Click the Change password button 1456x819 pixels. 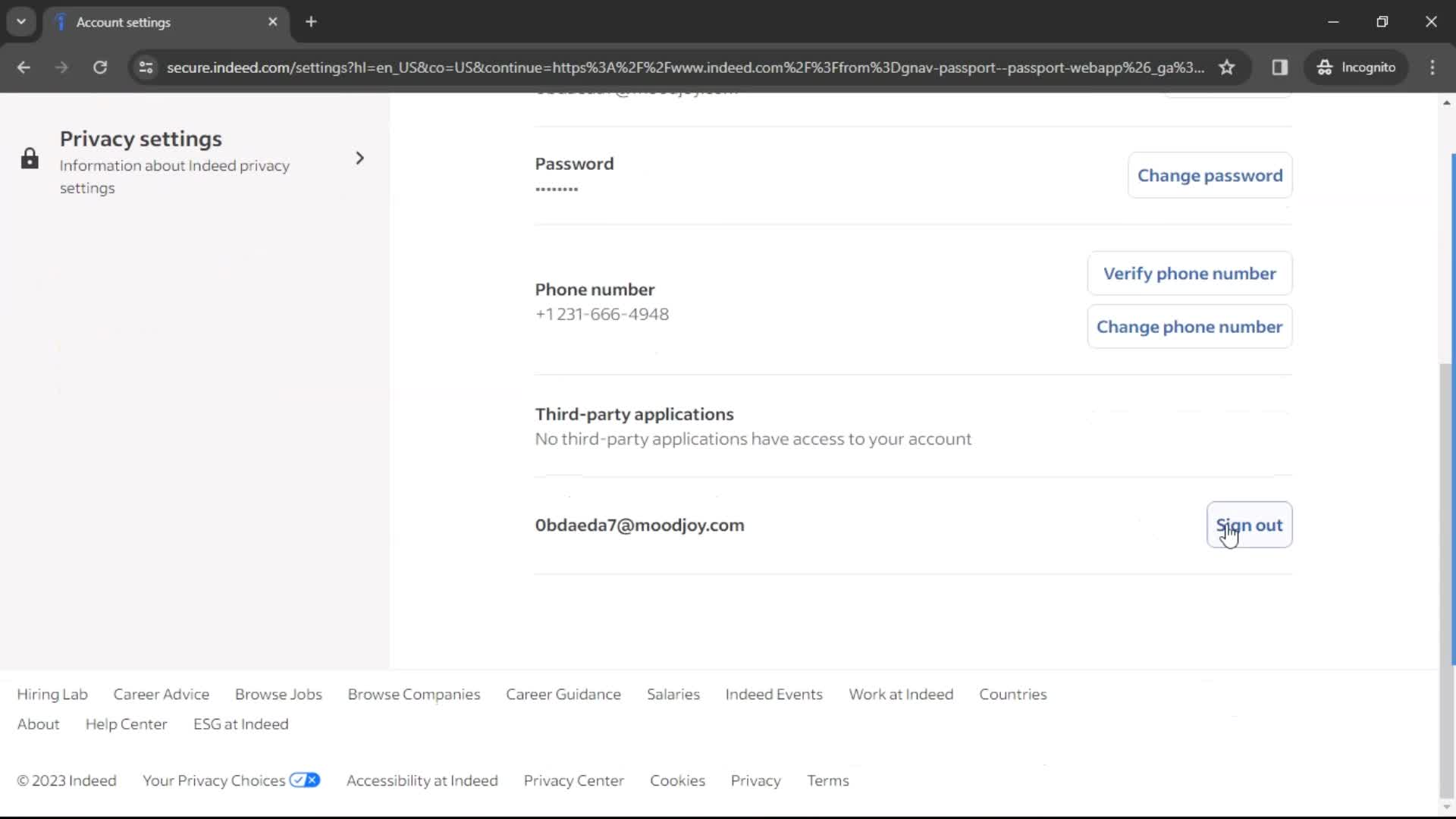tap(1210, 175)
